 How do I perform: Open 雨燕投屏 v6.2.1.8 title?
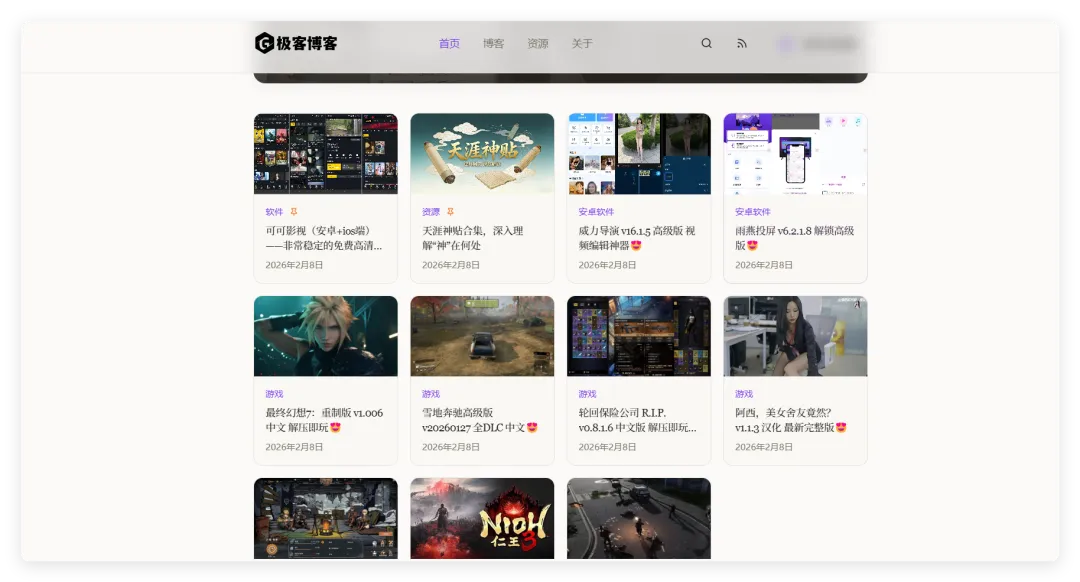click(x=794, y=238)
